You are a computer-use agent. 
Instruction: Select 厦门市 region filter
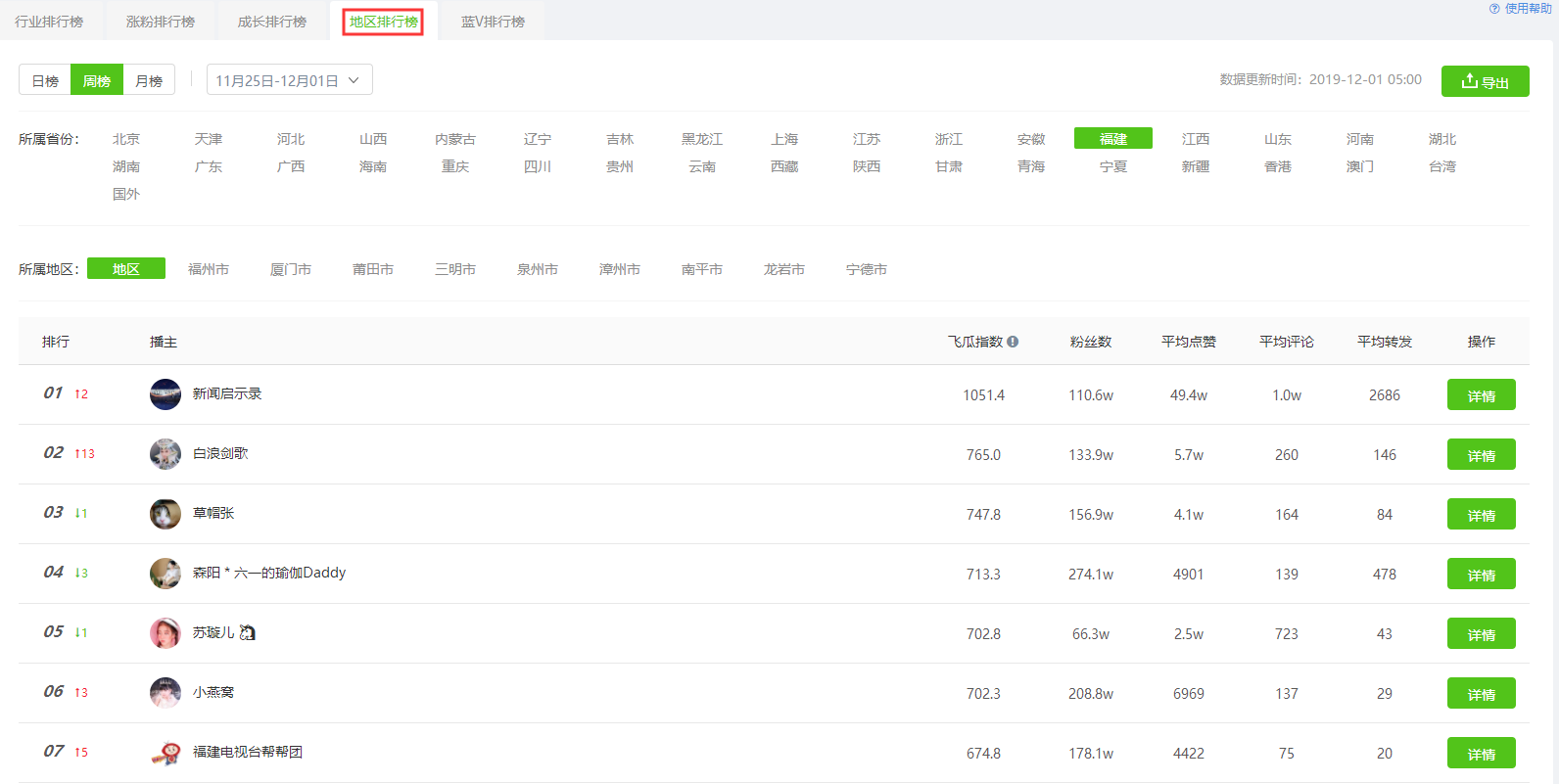pyautogui.click(x=291, y=269)
